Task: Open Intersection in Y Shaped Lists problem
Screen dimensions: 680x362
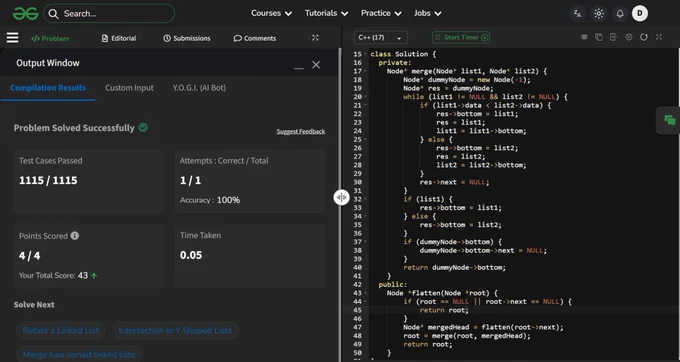Action: (175, 330)
